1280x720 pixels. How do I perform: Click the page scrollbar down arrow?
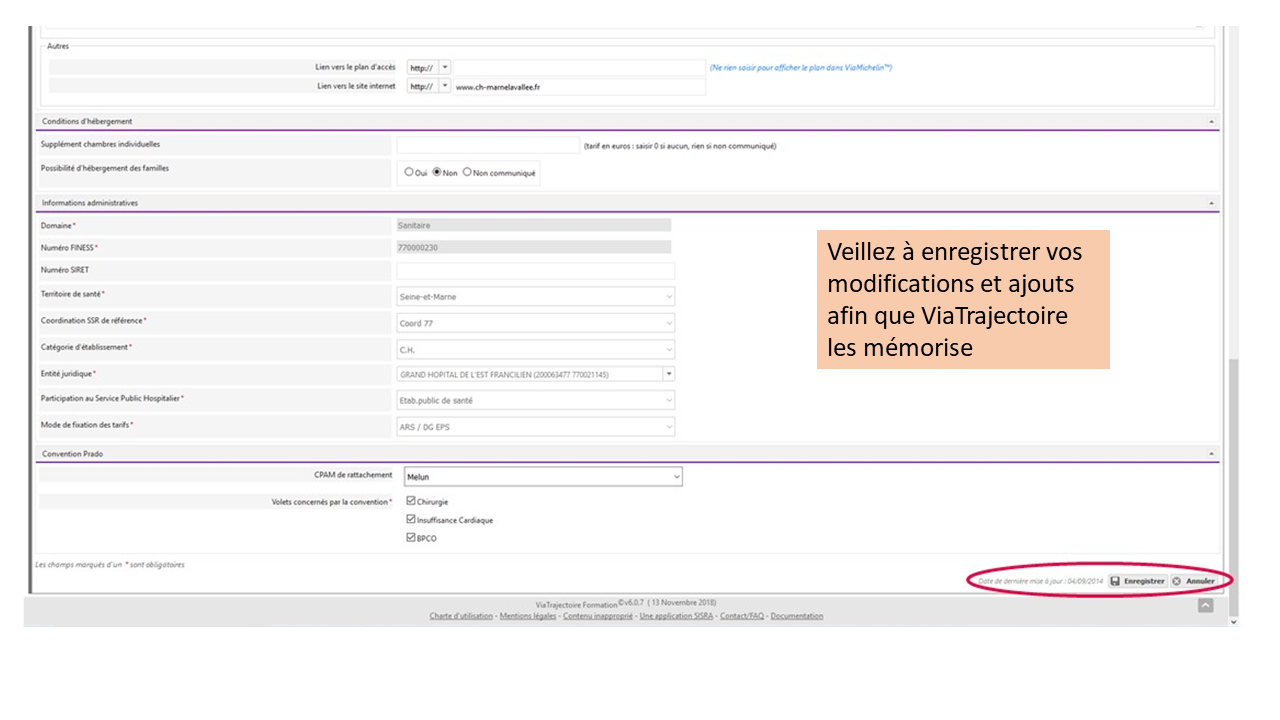[1232, 621]
